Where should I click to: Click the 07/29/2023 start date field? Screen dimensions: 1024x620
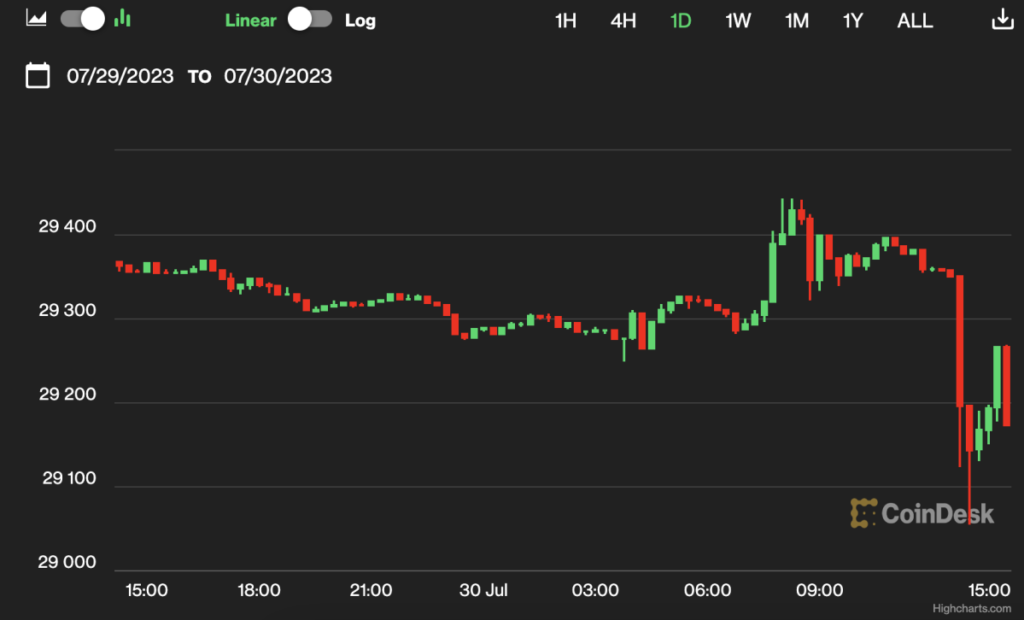click(x=120, y=75)
